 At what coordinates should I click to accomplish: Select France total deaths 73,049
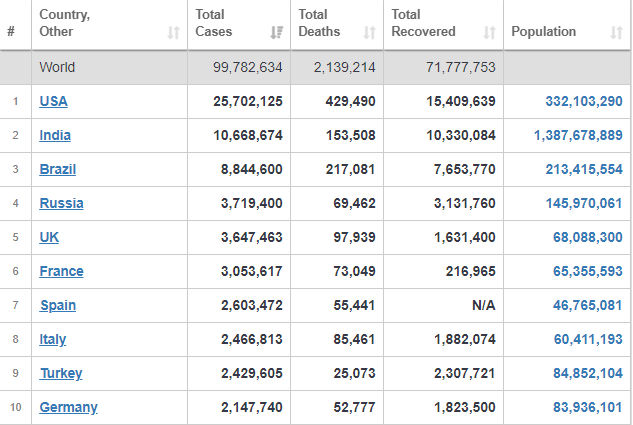click(x=354, y=271)
